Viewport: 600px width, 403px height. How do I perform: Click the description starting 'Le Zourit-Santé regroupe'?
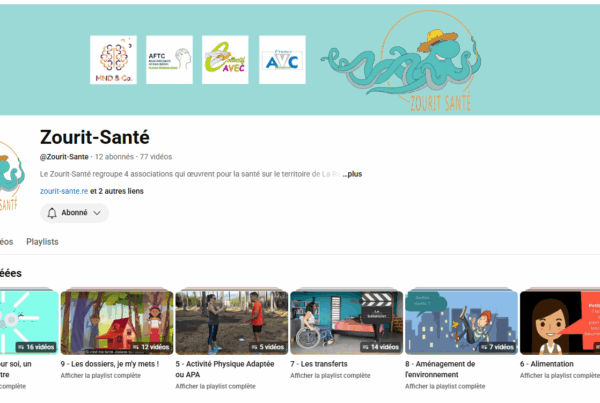coord(190,174)
